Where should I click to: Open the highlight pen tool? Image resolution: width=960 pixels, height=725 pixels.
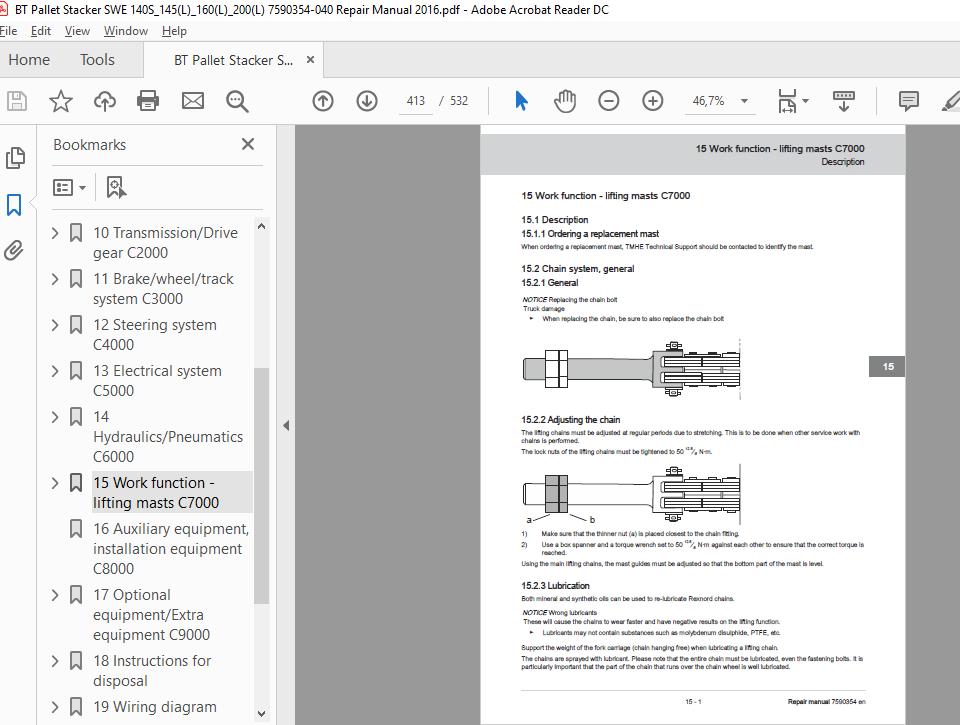(x=951, y=101)
